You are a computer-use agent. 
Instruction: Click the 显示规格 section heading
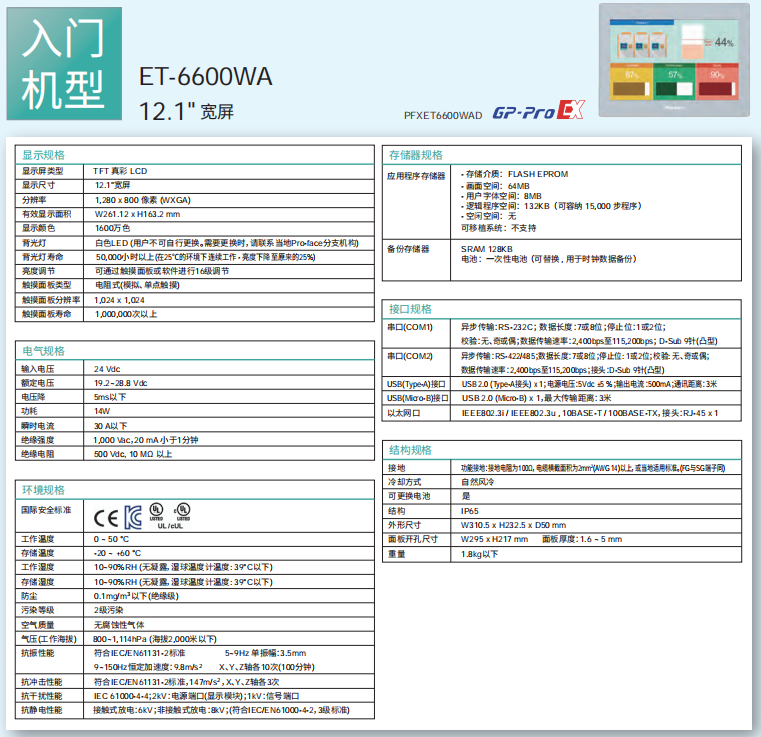(x=43, y=155)
